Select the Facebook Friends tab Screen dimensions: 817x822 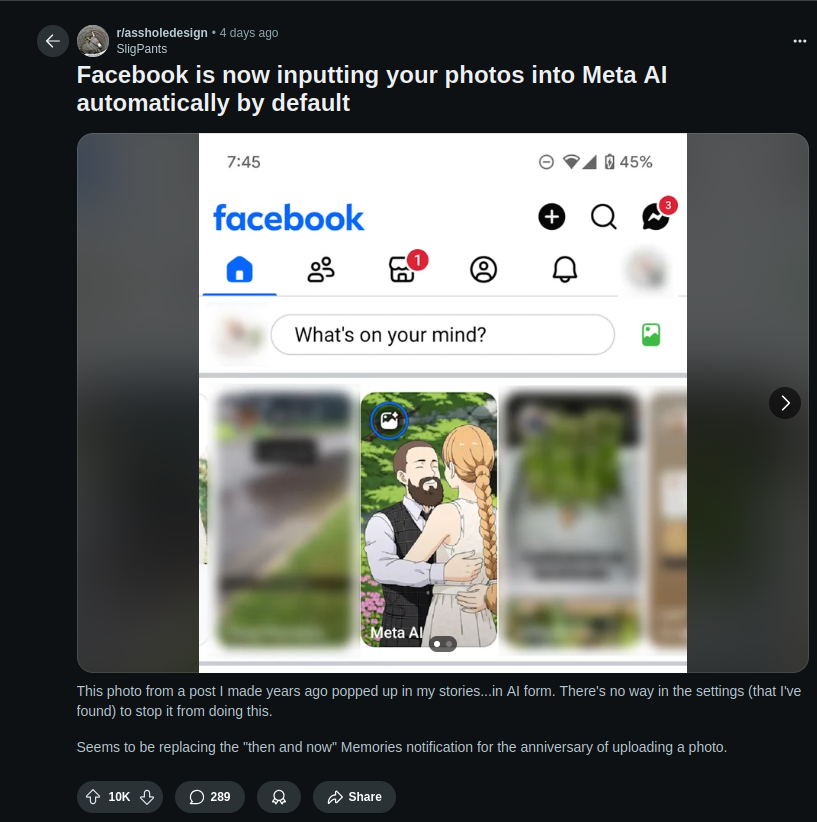click(321, 269)
